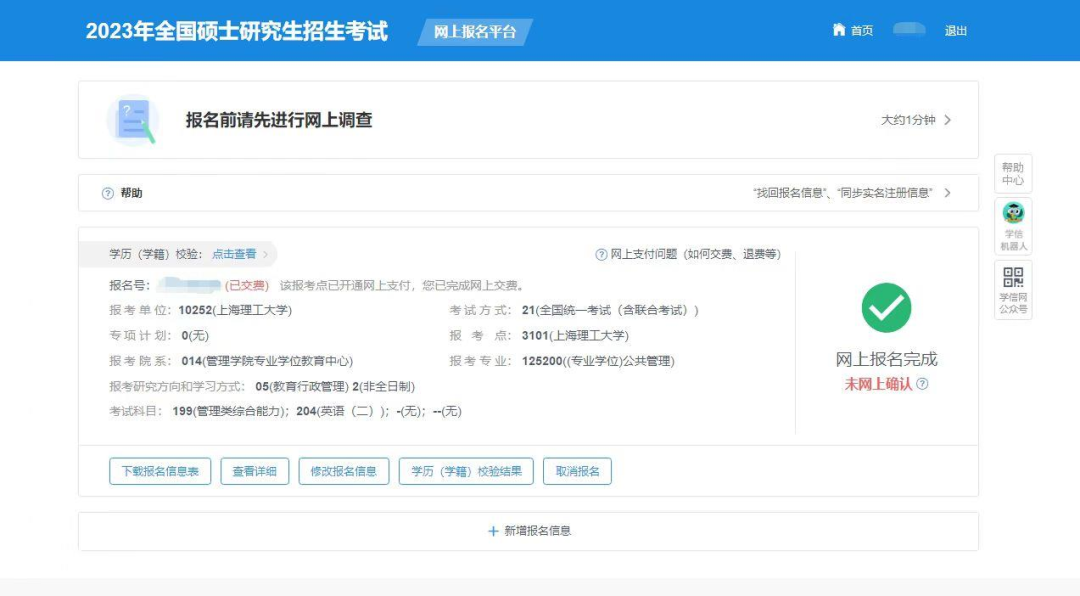Open 报名前请先进行网上调查 survey

click(279, 120)
